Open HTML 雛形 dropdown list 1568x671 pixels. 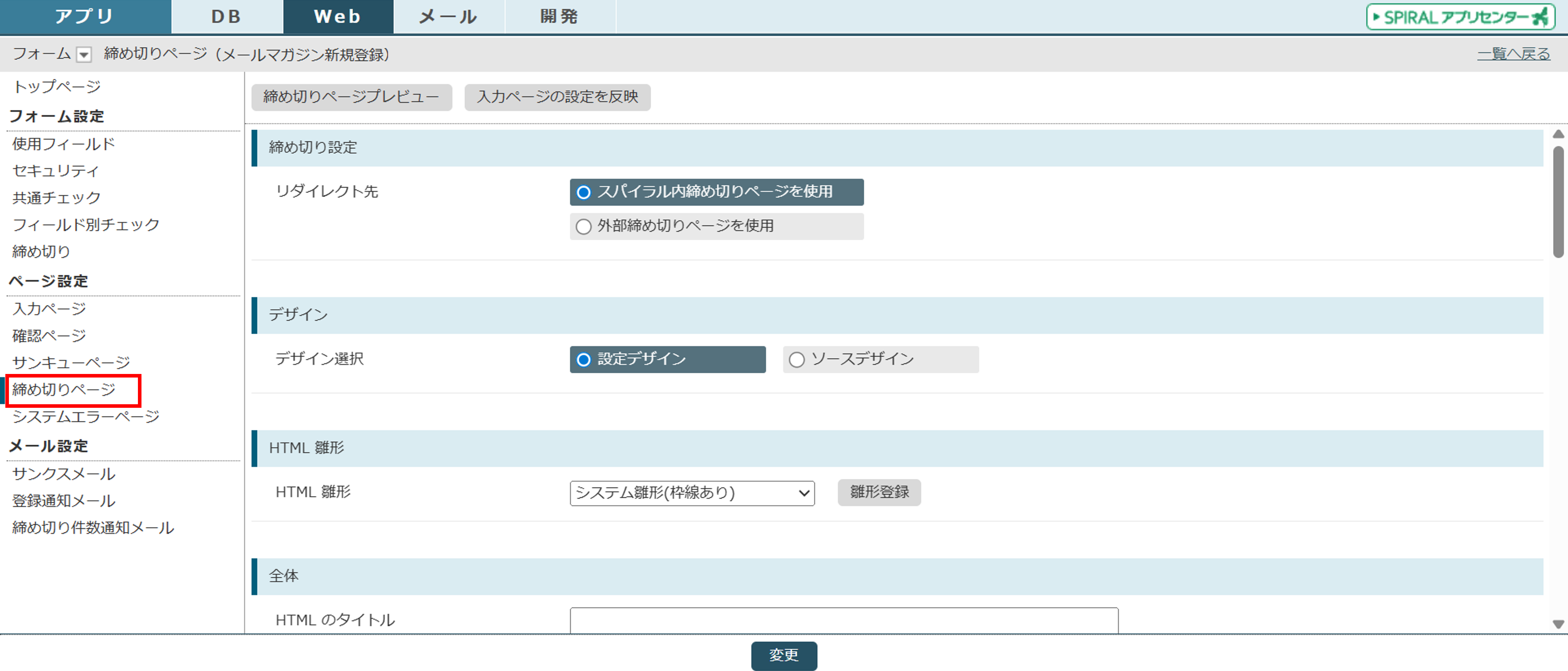691,493
